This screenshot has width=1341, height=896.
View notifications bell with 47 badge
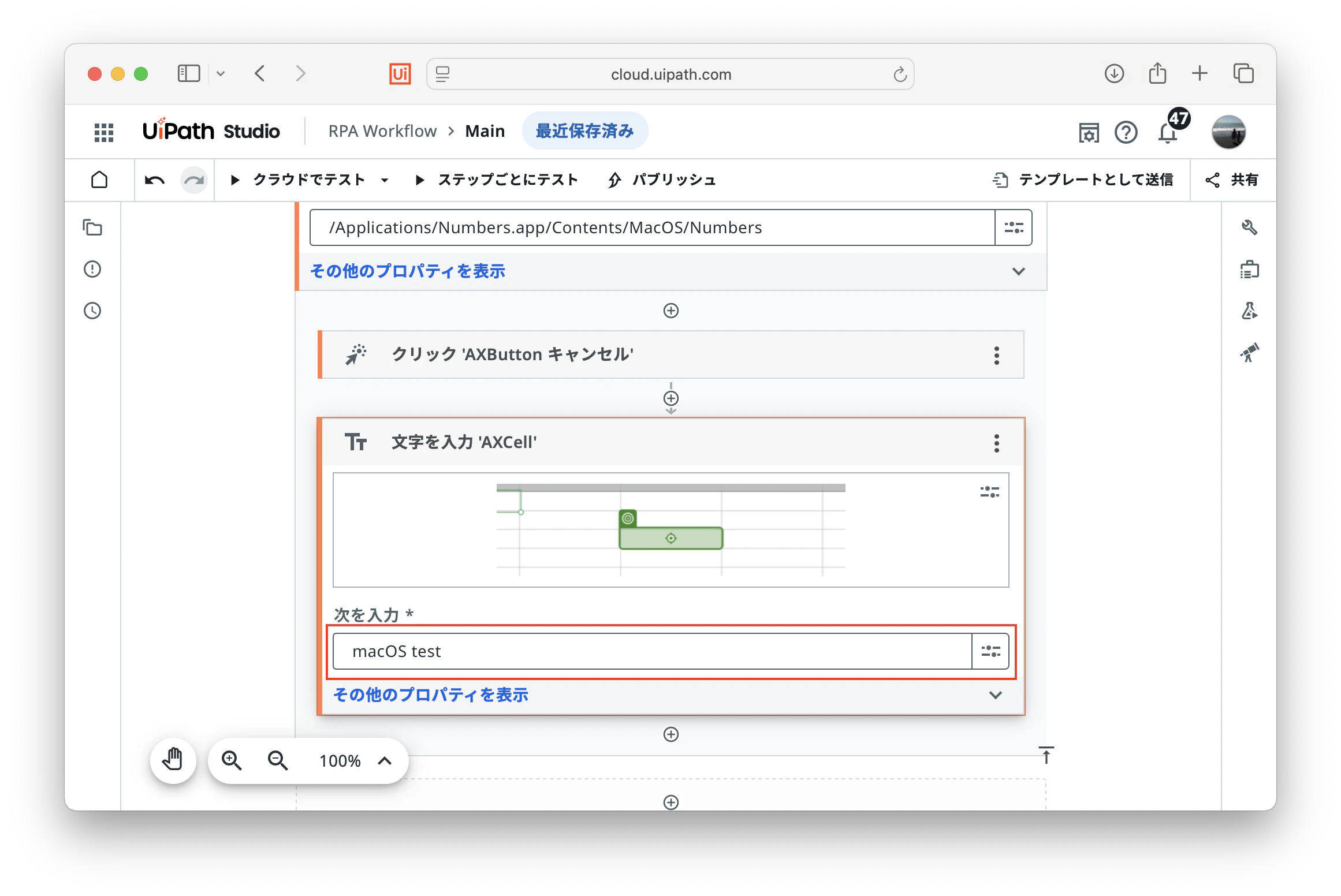coord(1168,133)
